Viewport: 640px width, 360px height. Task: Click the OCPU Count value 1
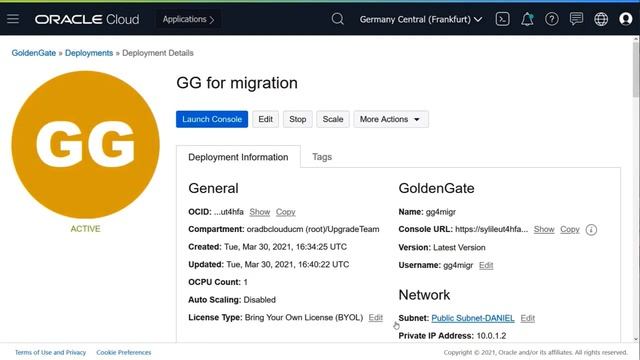pyautogui.click(x=245, y=282)
